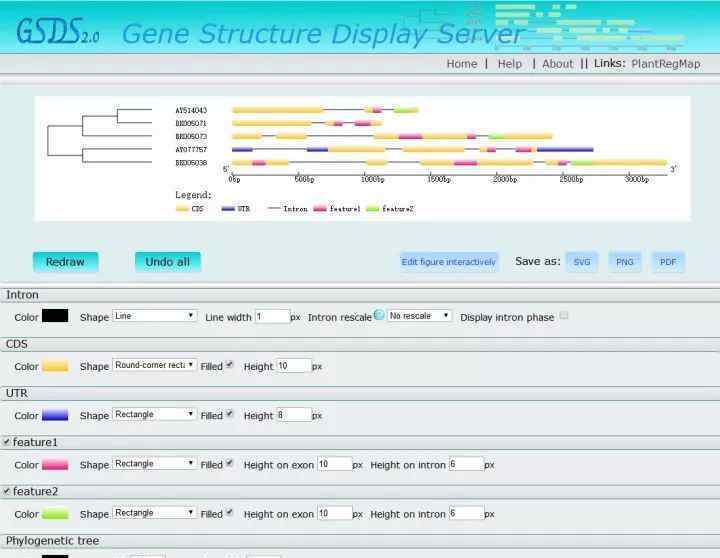Click the Intron legend entry
The height and width of the screenshot is (558, 720).
click(288, 209)
